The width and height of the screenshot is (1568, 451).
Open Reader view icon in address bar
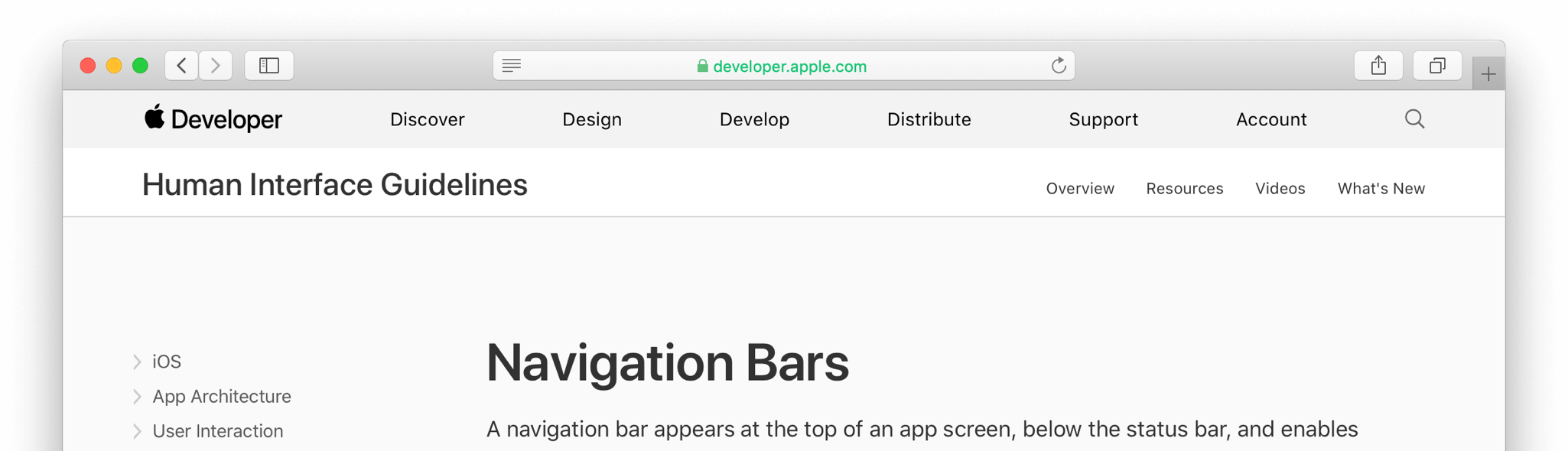coord(512,66)
